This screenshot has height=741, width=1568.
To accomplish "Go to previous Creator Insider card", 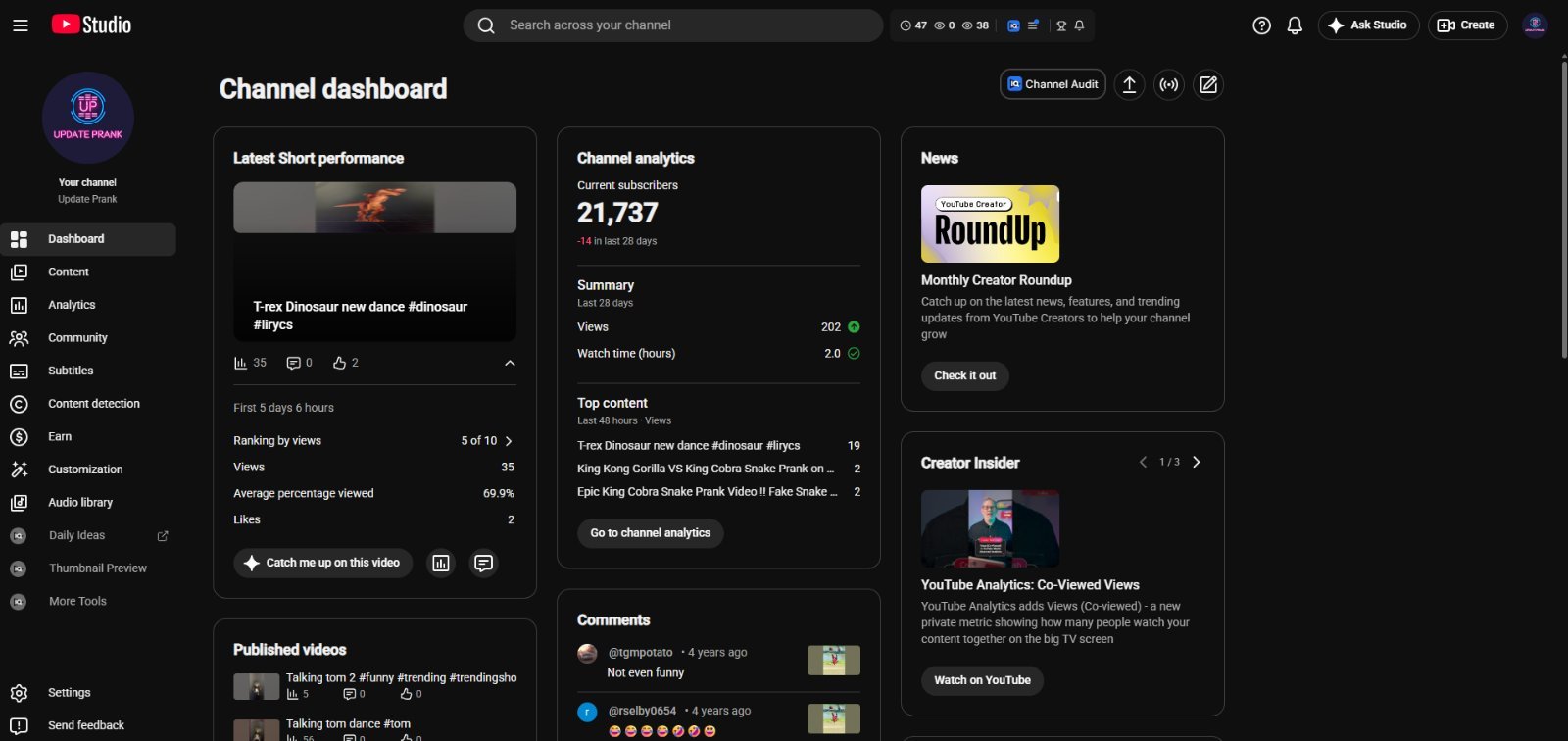I will pyautogui.click(x=1143, y=462).
